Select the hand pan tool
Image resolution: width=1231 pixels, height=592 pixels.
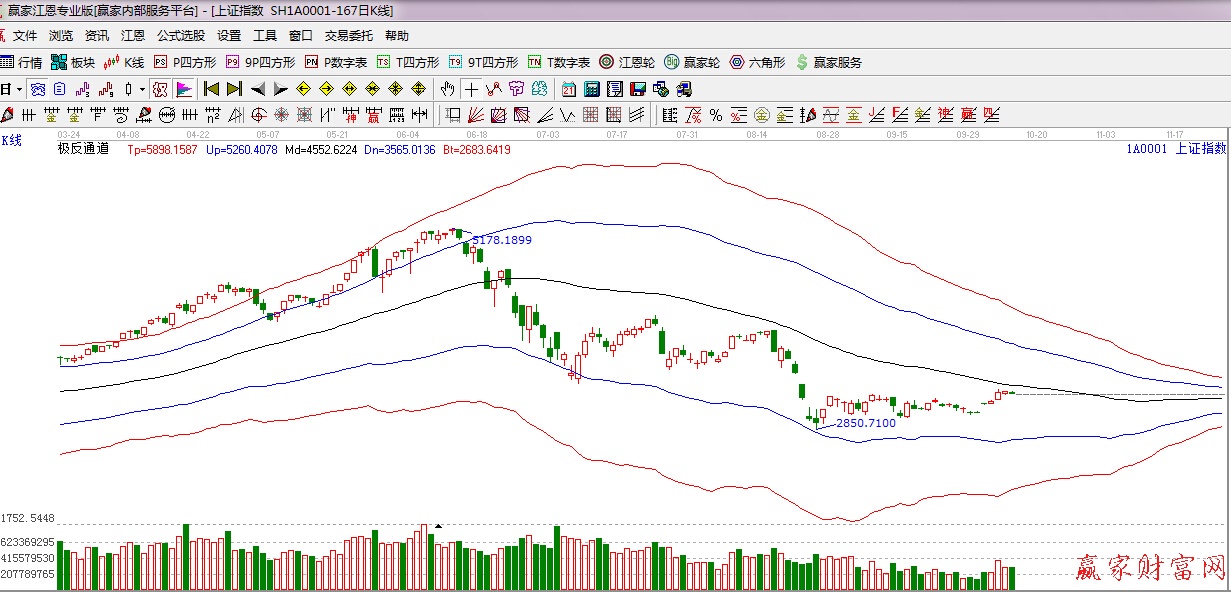tap(448, 89)
